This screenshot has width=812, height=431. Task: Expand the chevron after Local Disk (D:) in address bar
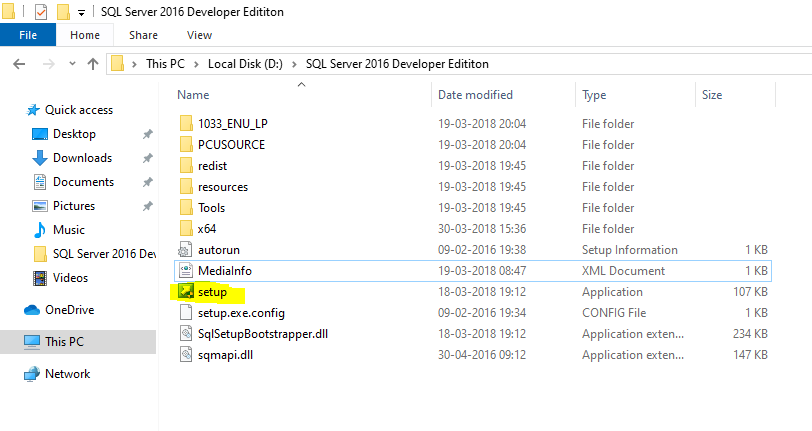294,64
